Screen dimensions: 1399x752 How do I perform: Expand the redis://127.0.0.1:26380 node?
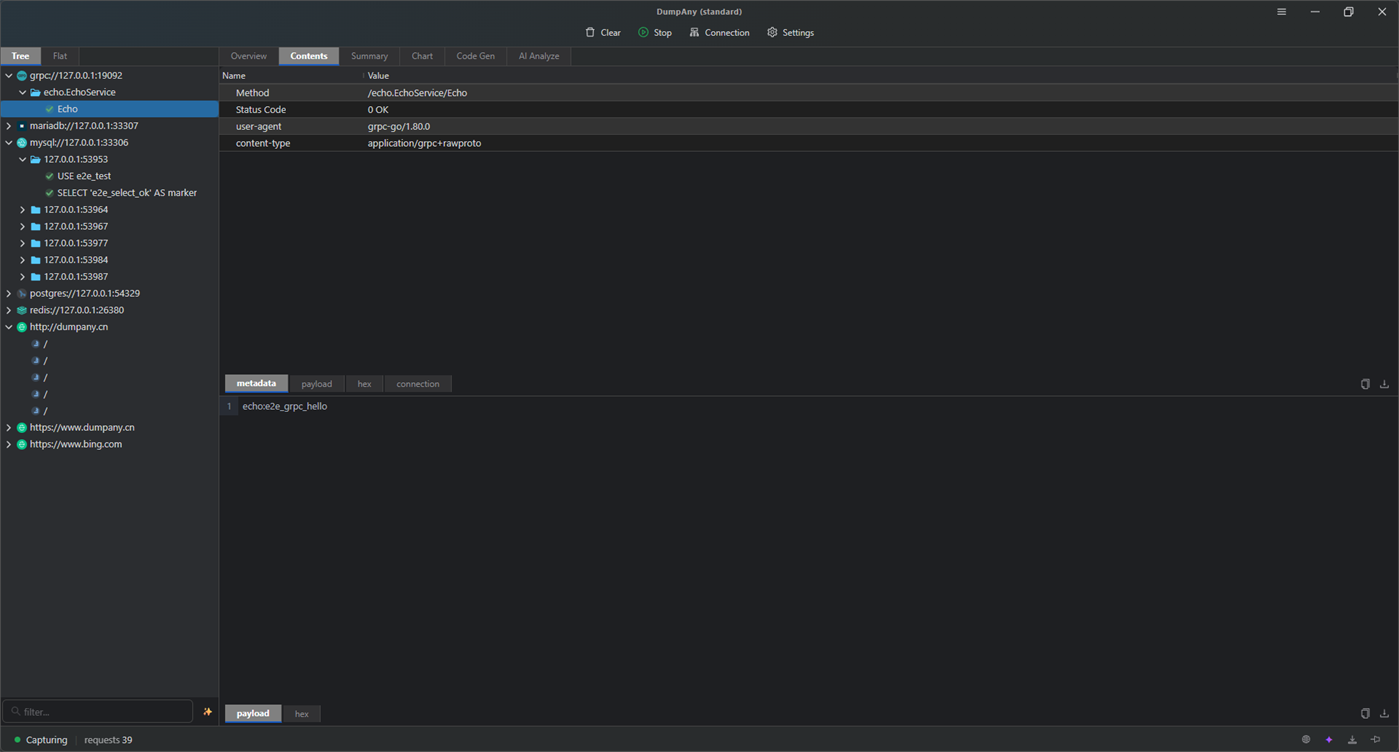[x=9, y=310]
